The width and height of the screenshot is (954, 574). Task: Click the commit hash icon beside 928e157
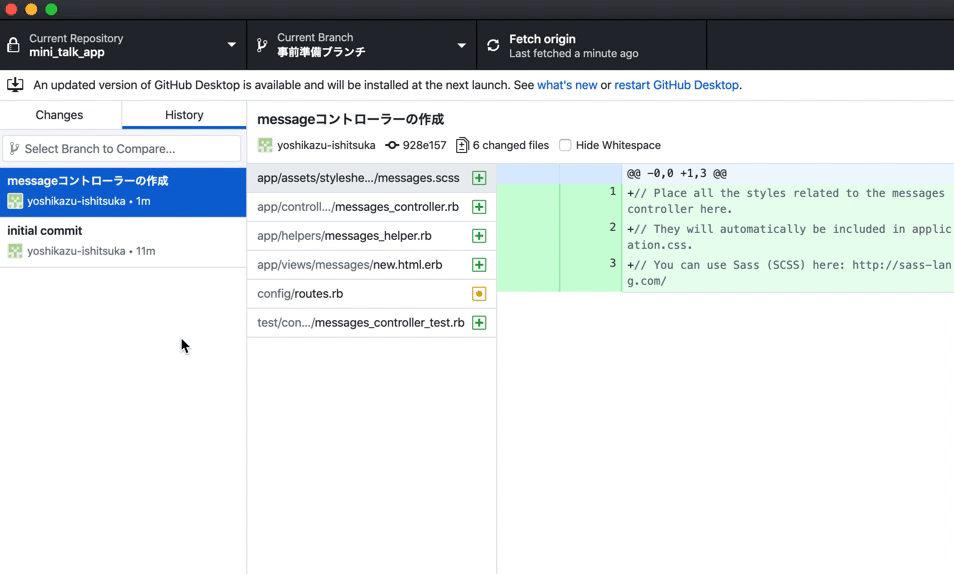coord(392,145)
